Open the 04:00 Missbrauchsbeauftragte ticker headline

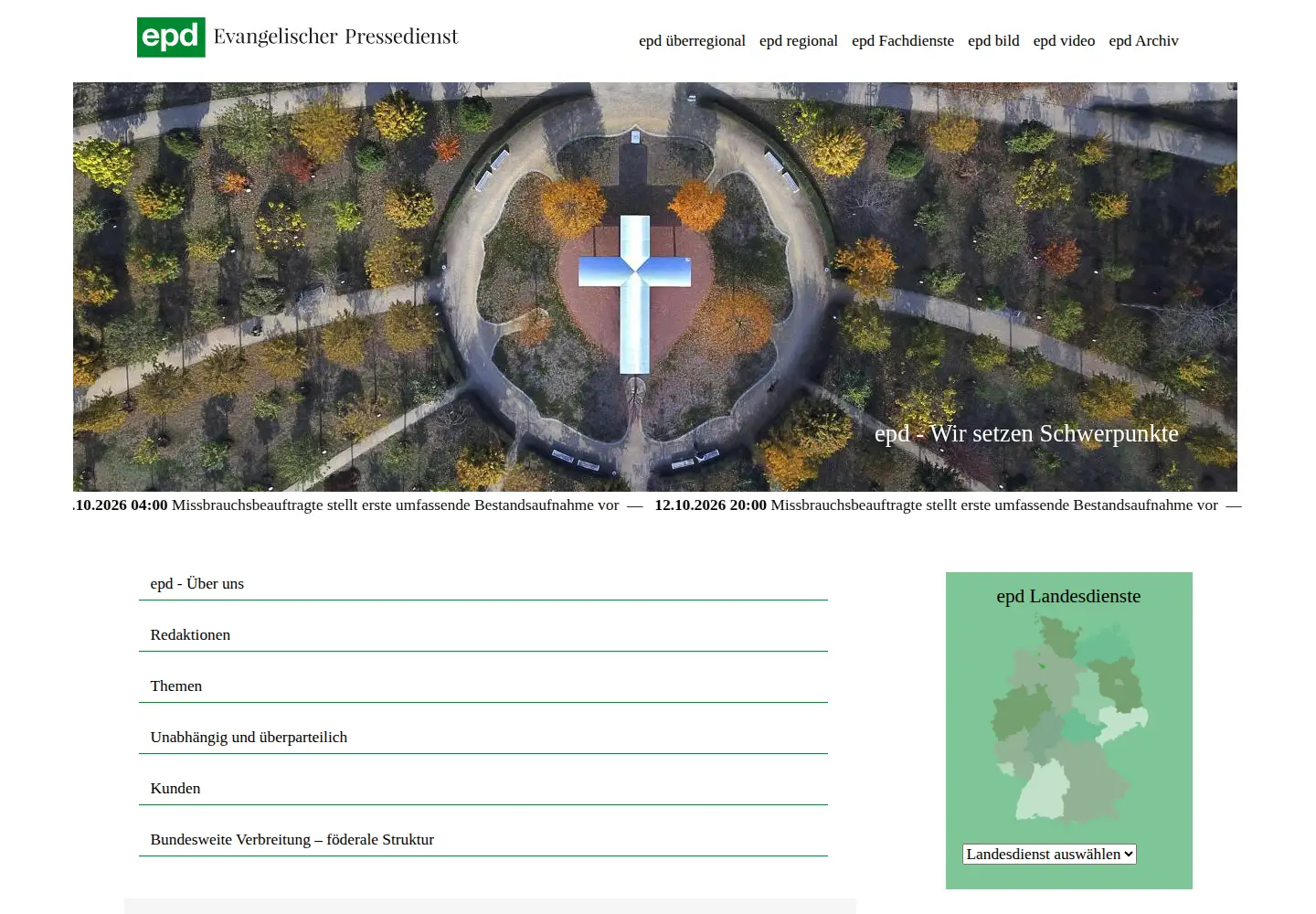click(346, 505)
